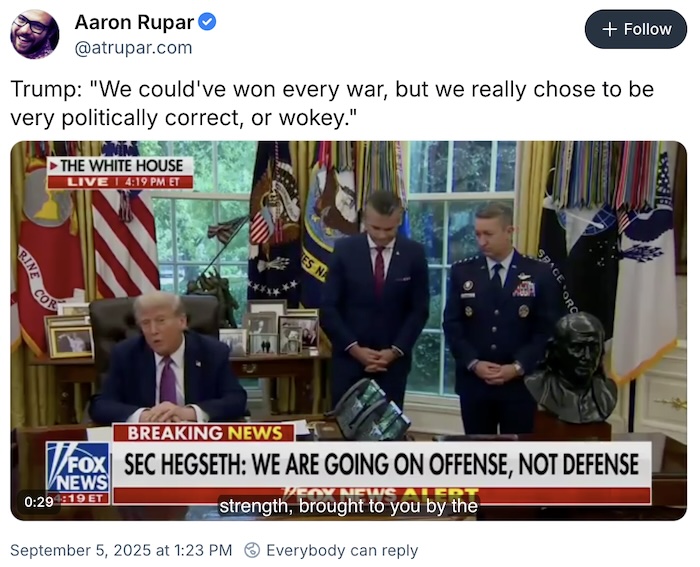Play the embedded Oval Office video
This screenshot has width=700, height=567.
349,330
